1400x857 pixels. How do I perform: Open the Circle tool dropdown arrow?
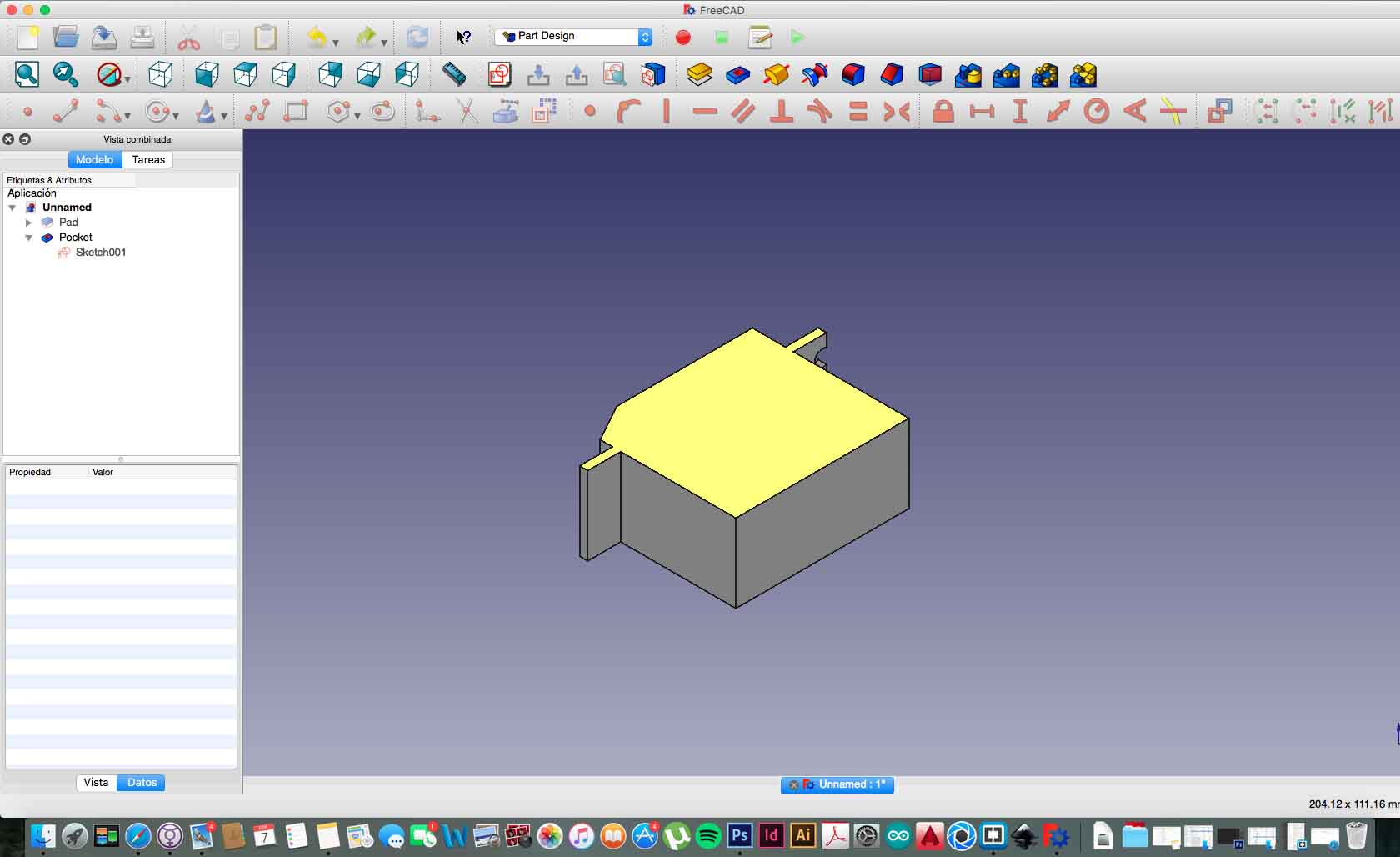pyautogui.click(x=176, y=116)
